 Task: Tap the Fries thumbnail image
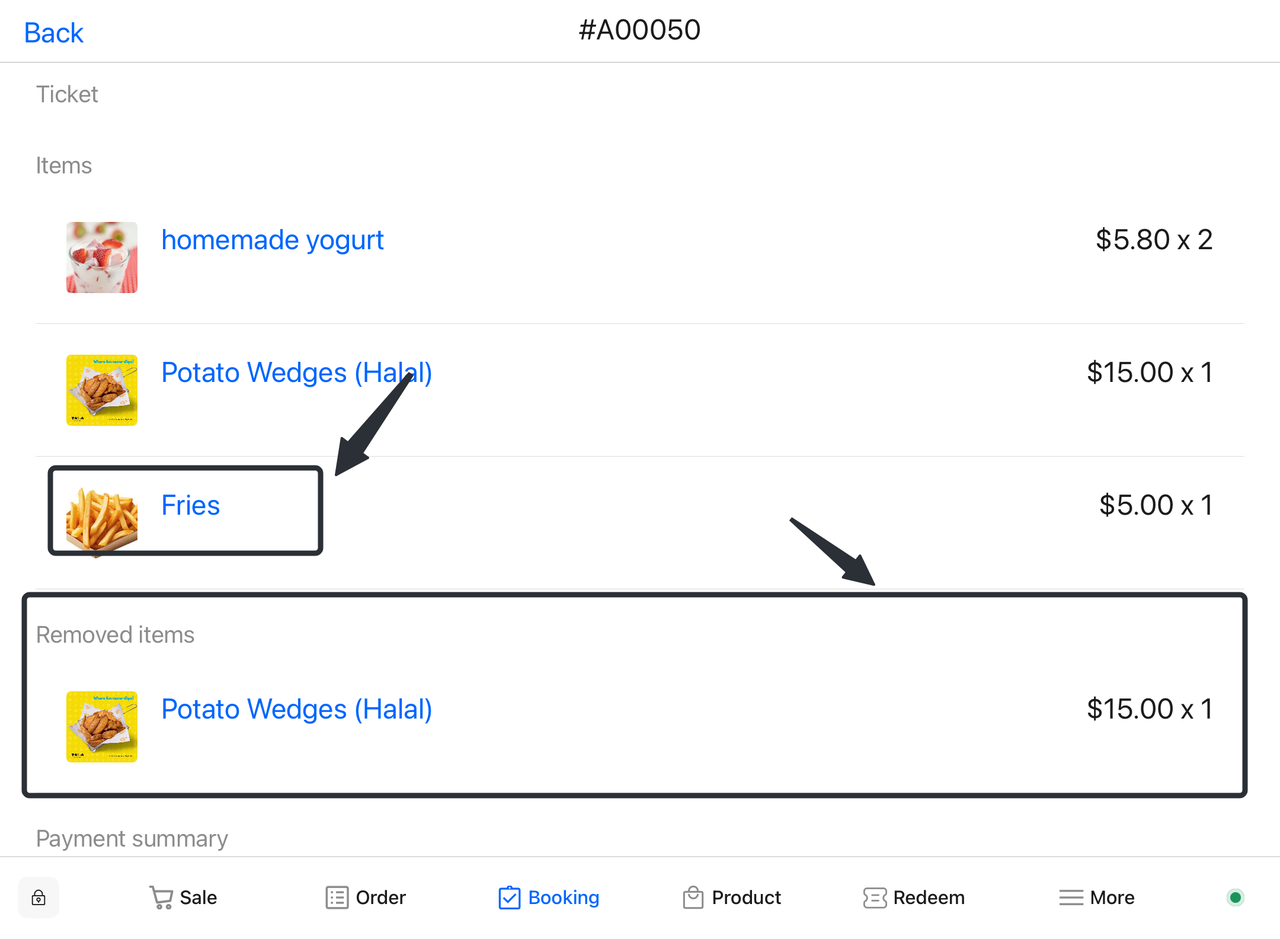coord(102,518)
